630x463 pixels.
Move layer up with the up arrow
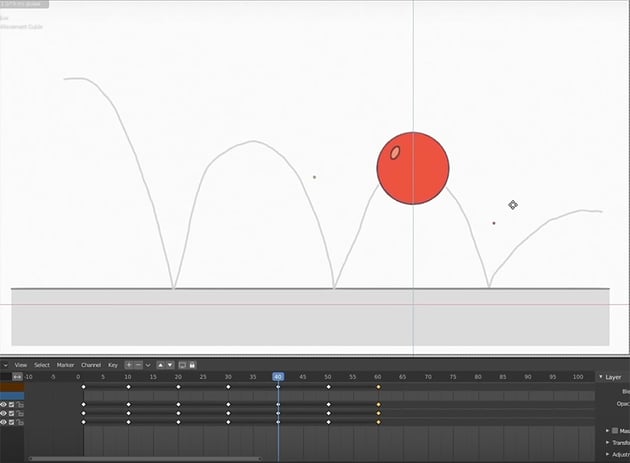pyautogui.click(x=161, y=365)
